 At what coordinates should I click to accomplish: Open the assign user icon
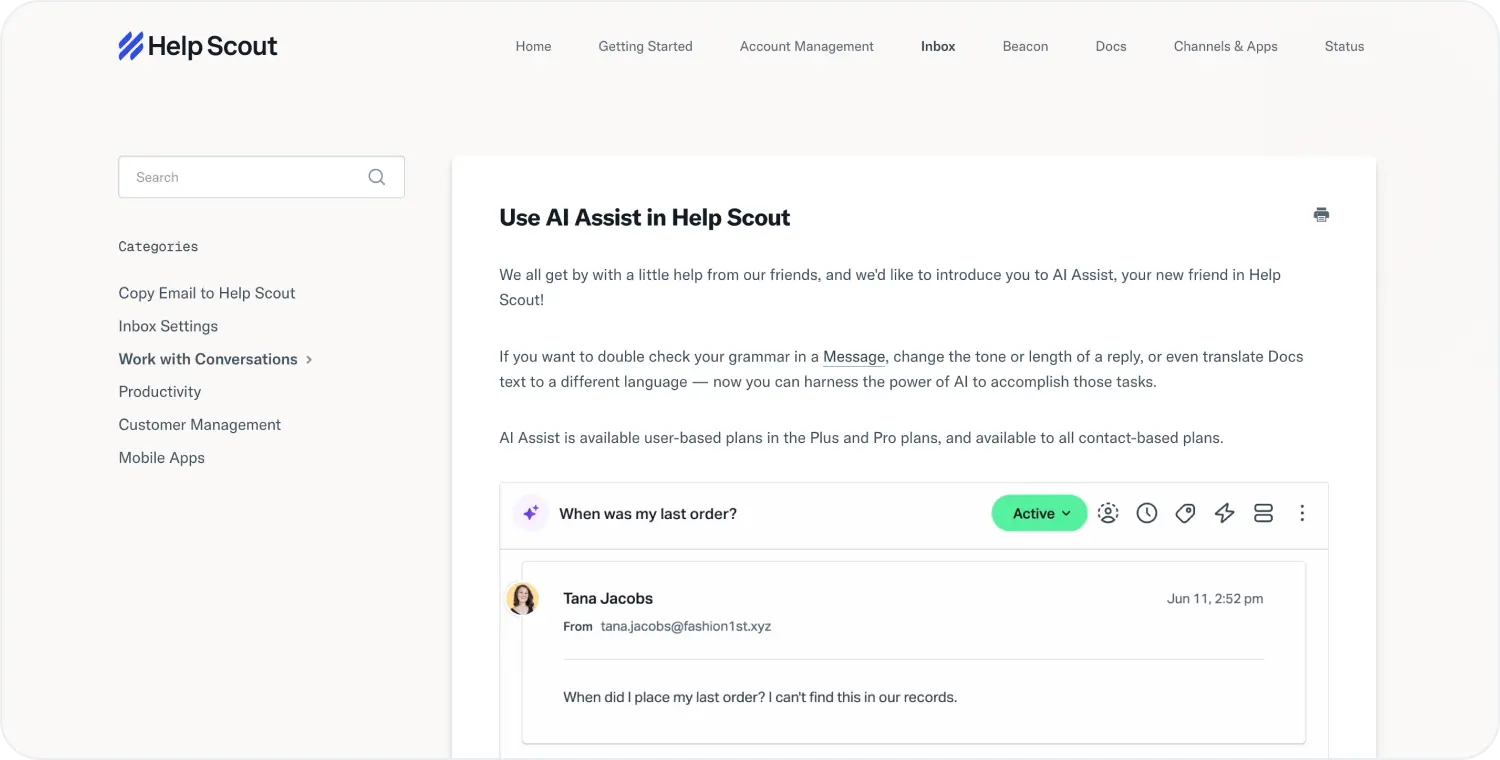[1108, 513]
